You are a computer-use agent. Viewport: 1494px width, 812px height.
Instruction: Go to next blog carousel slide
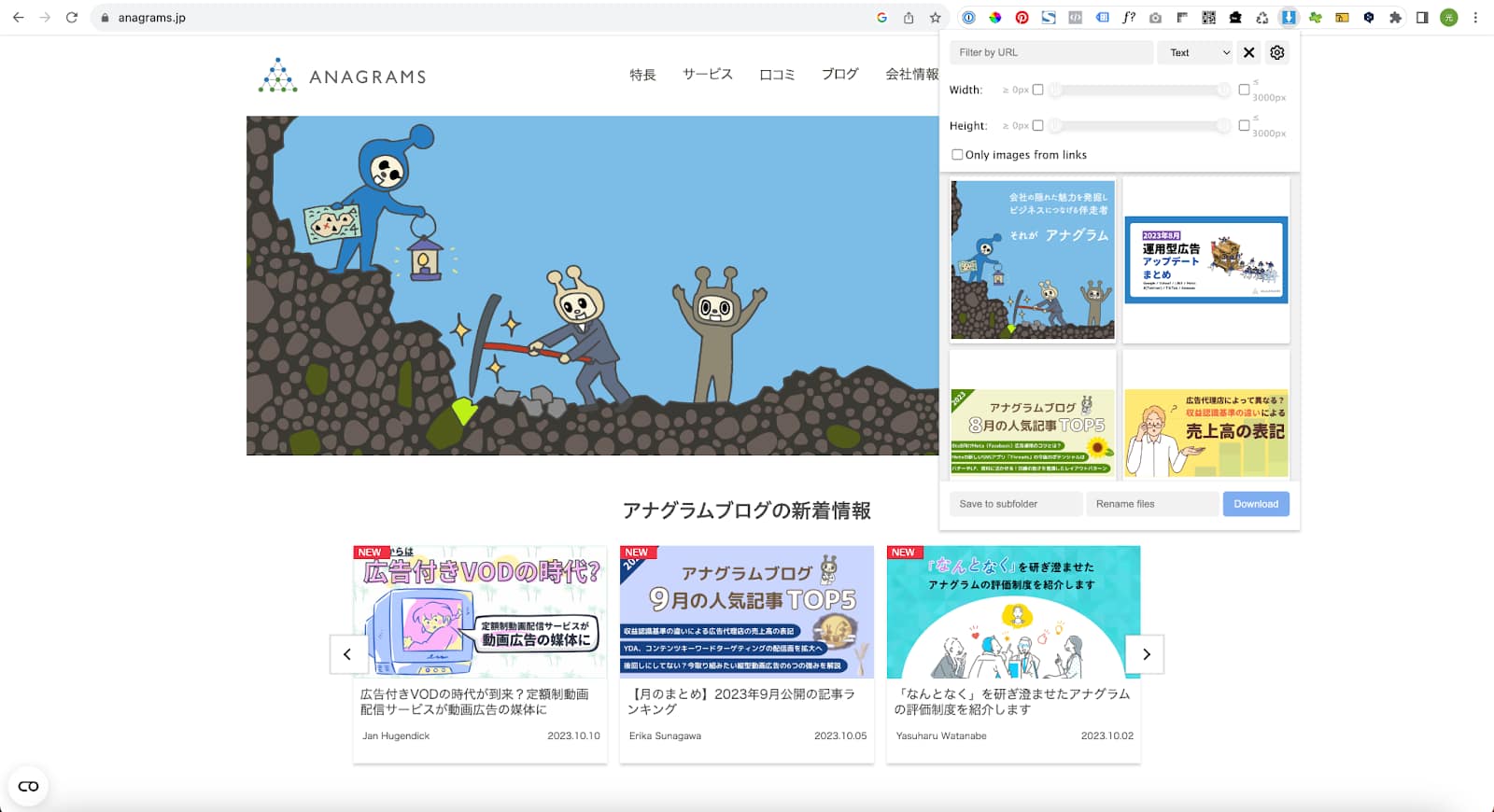click(x=1146, y=654)
